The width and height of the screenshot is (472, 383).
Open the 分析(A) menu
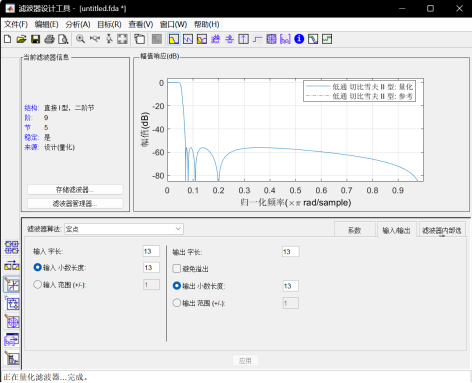click(x=78, y=24)
